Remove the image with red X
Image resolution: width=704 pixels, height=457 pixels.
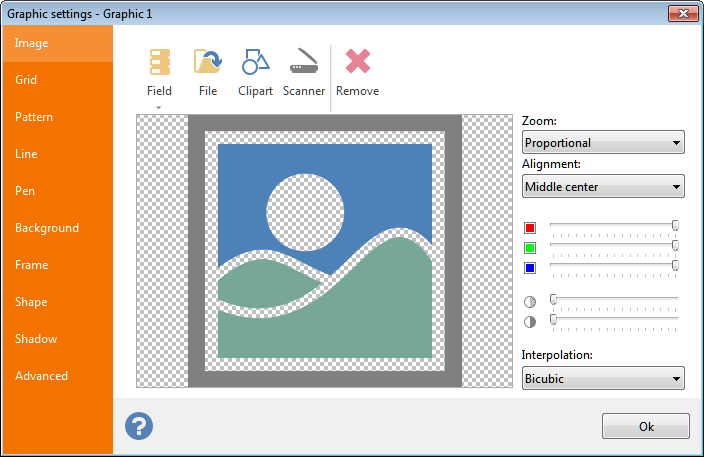tap(357, 64)
